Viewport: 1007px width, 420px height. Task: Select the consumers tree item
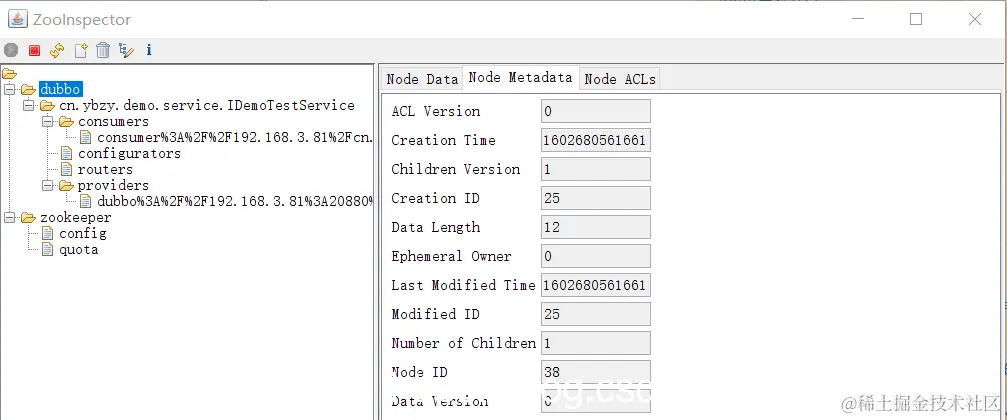(x=113, y=121)
